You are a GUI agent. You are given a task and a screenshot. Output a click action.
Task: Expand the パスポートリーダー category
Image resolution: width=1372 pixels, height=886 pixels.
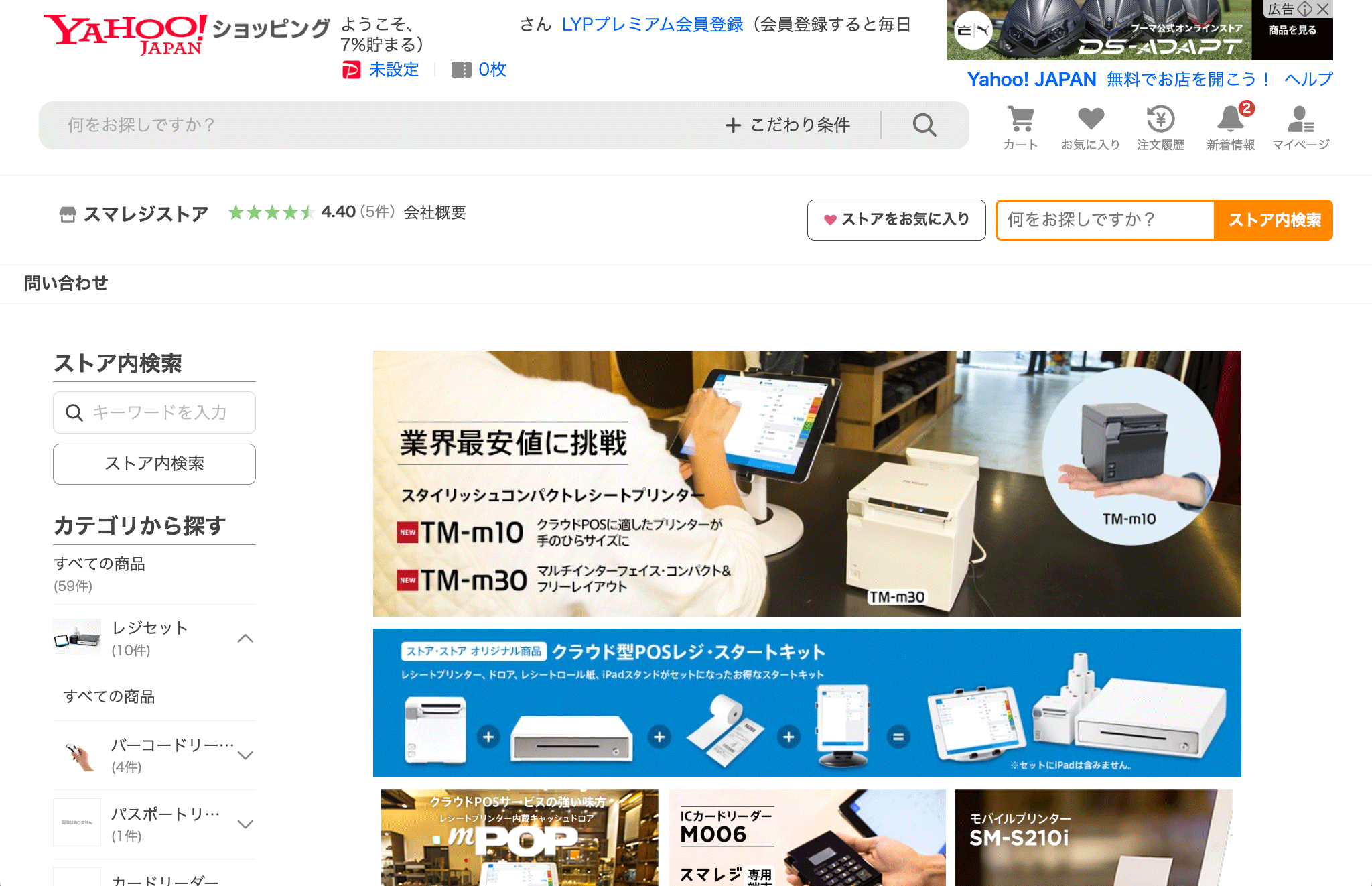(245, 824)
